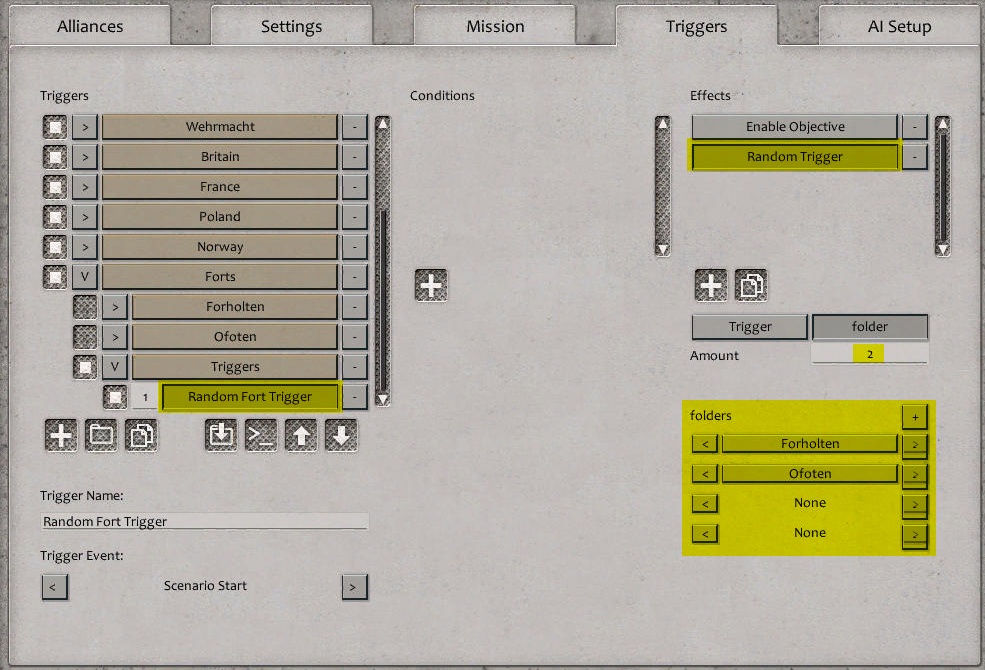Click the conditions list scrollbar
This screenshot has height=670, width=985.
(663, 186)
